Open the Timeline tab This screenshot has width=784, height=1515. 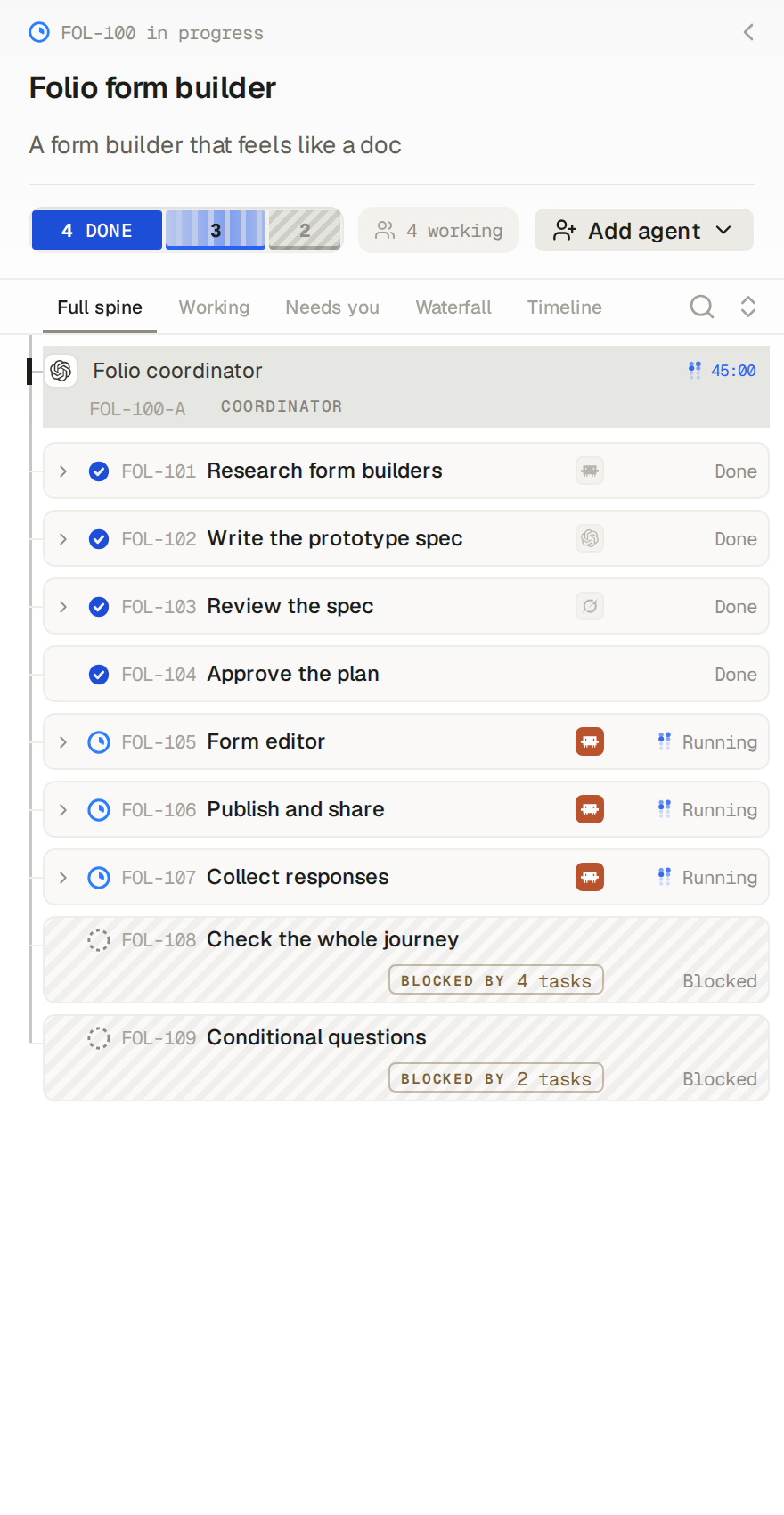click(x=565, y=307)
